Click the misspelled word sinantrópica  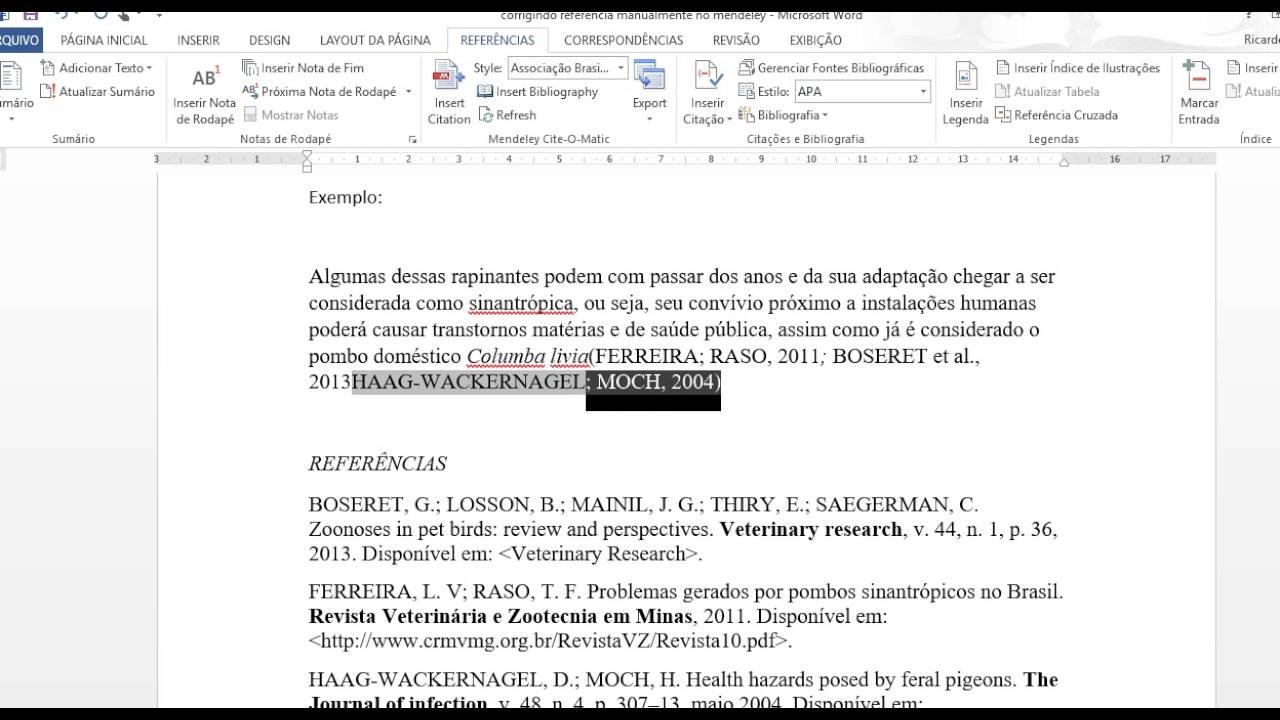522,303
